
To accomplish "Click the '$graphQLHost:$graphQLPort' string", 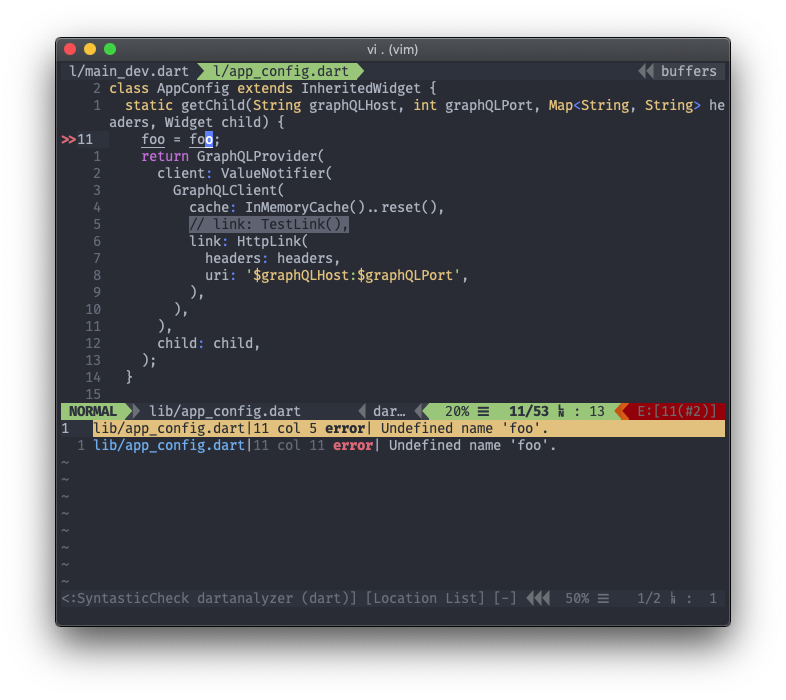I will click(352, 275).
